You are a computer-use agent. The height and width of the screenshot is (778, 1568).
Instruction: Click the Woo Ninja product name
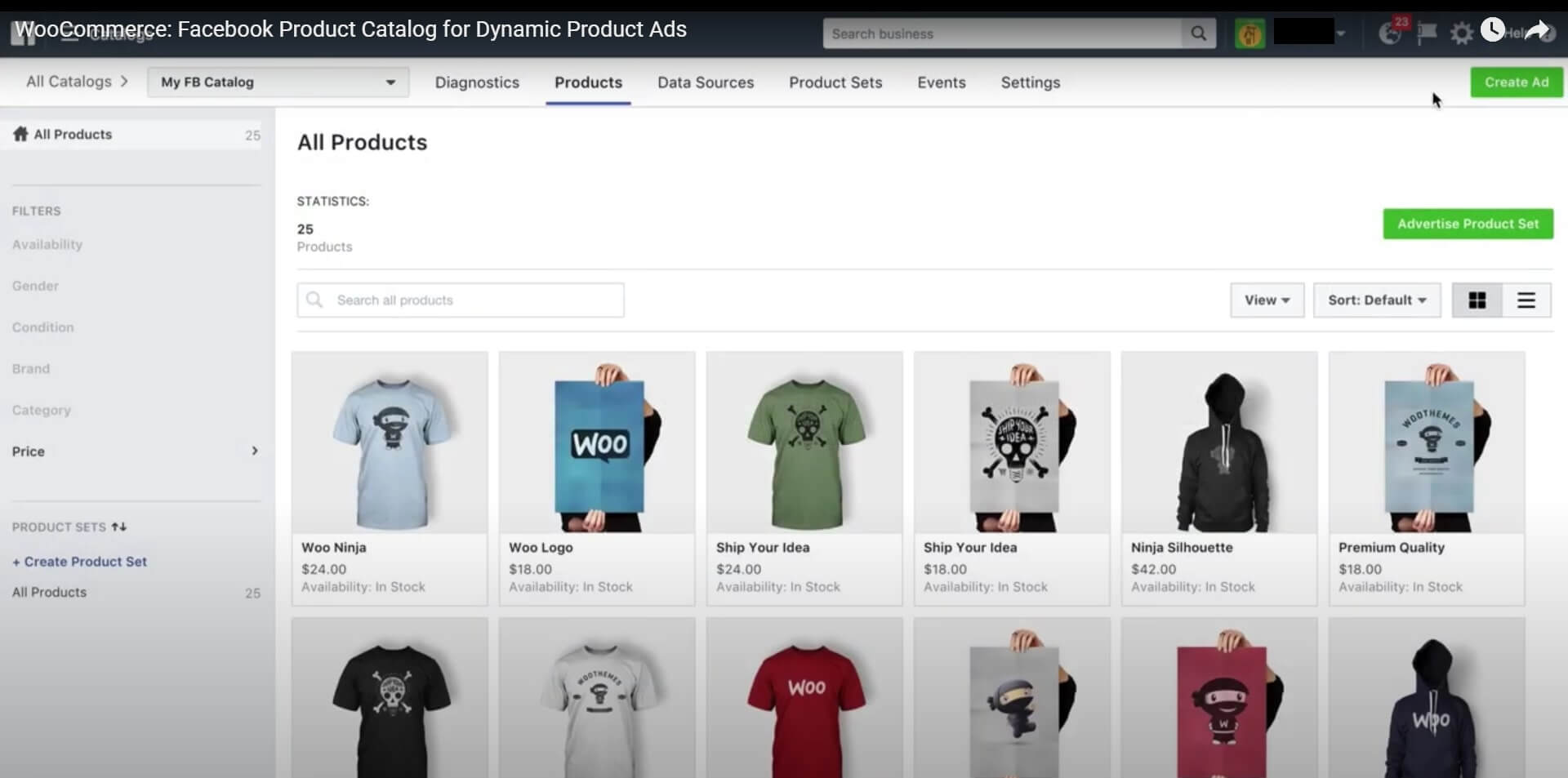(334, 548)
